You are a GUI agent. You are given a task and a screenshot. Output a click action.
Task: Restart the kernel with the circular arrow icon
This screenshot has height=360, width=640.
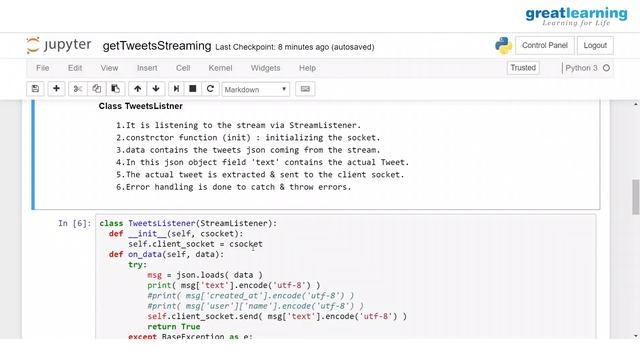[x=210, y=89]
